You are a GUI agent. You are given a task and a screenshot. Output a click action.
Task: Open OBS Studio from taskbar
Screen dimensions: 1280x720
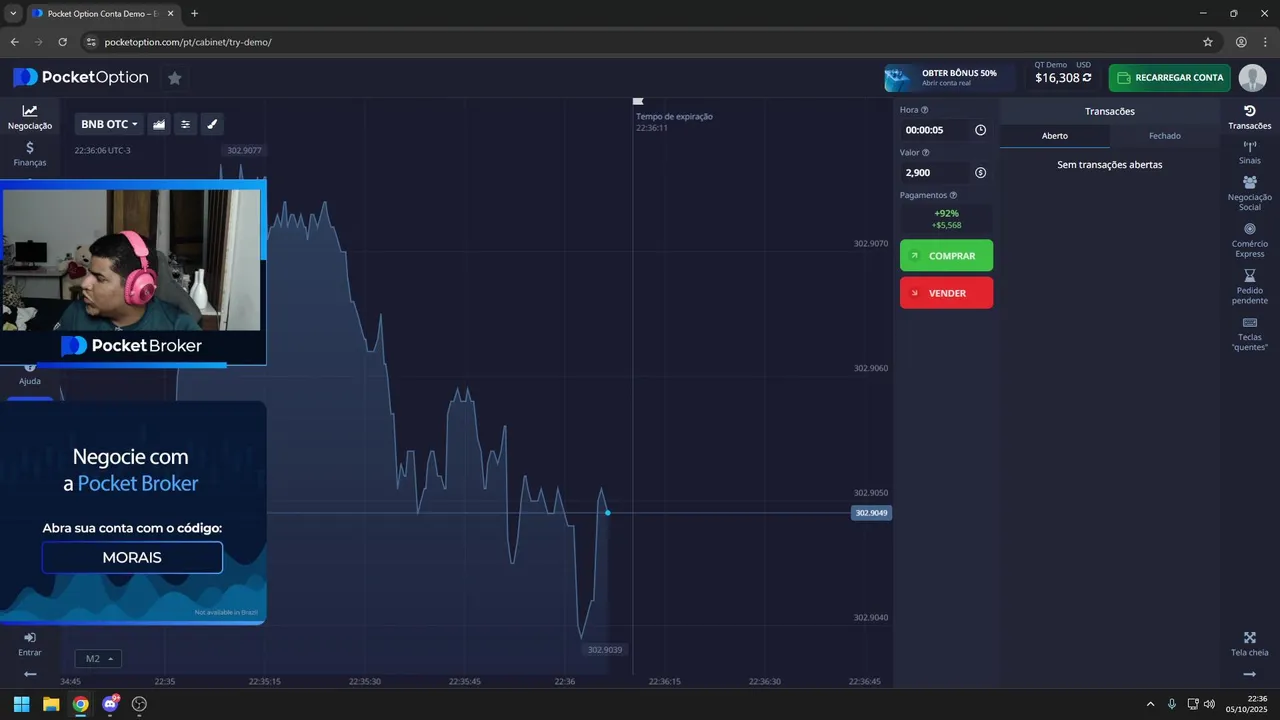(139, 704)
